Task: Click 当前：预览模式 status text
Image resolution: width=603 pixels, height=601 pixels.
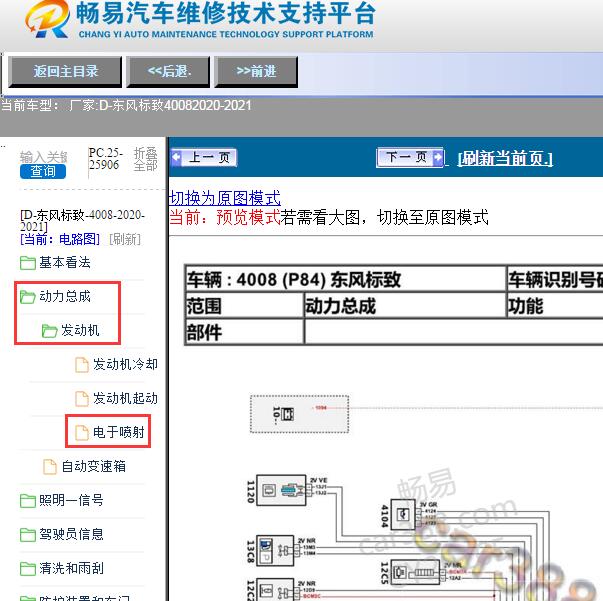Action: point(225,217)
